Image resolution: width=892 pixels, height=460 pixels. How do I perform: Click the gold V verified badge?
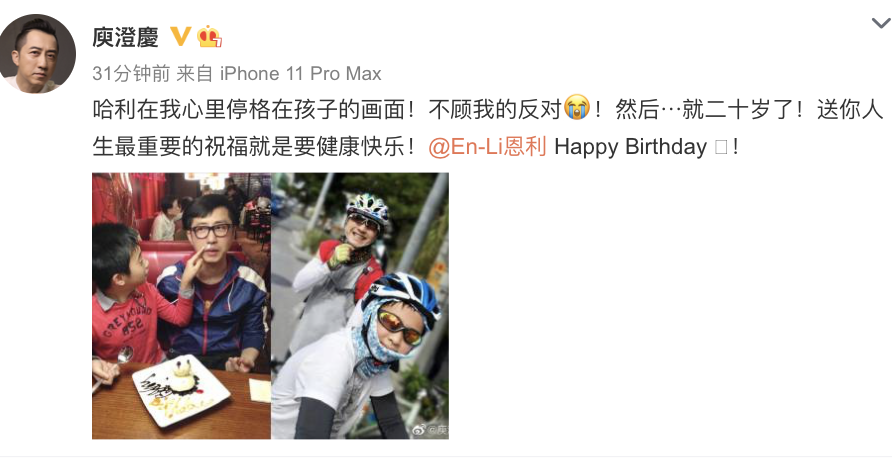(x=181, y=37)
